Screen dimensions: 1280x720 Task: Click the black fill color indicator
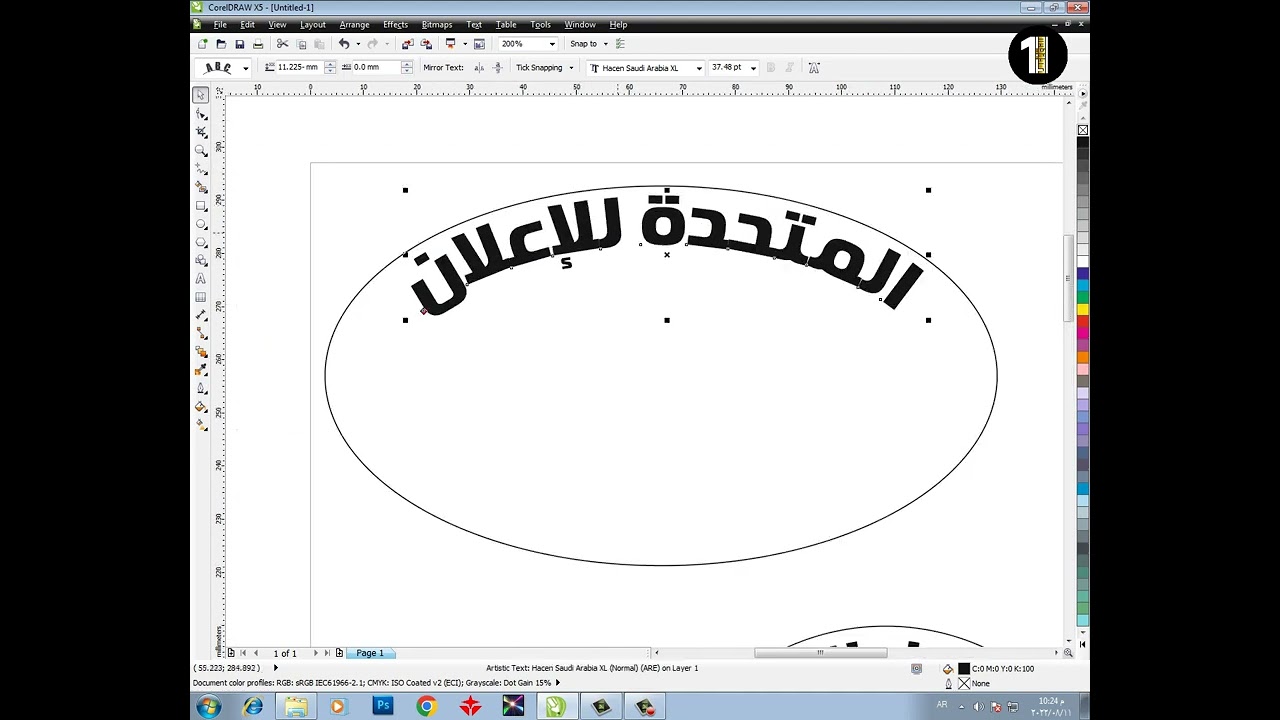click(964, 668)
